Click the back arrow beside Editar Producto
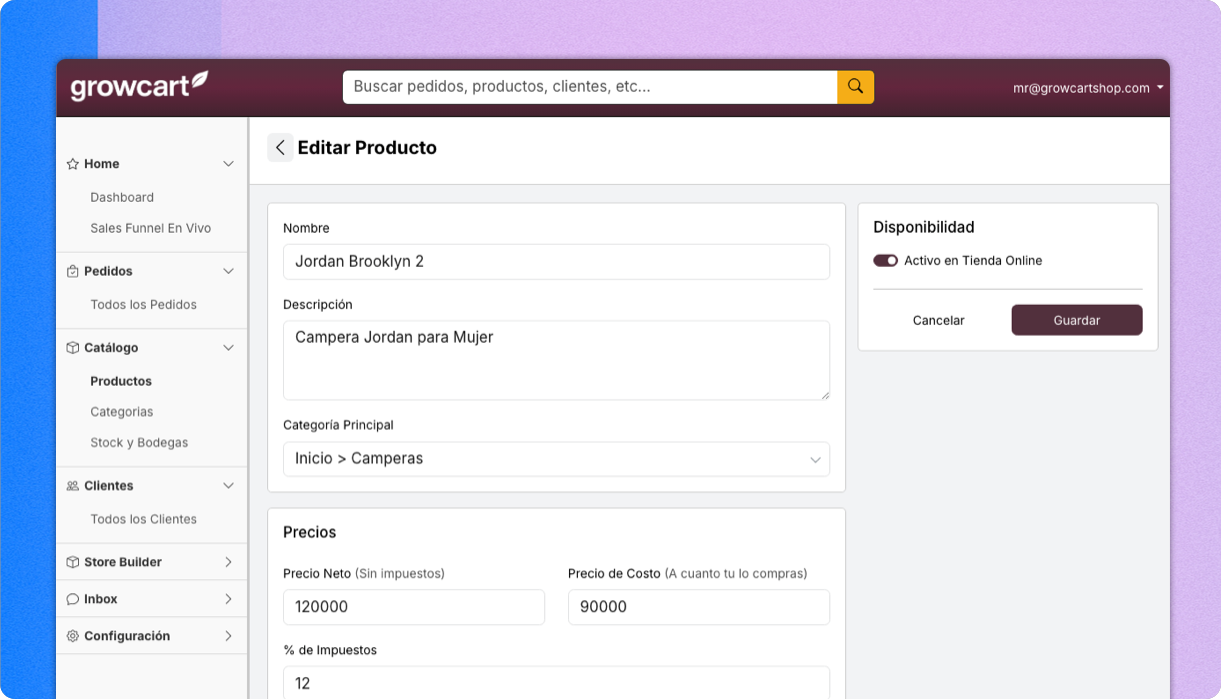This screenshot has height=699, width=1221. [280, 148]
